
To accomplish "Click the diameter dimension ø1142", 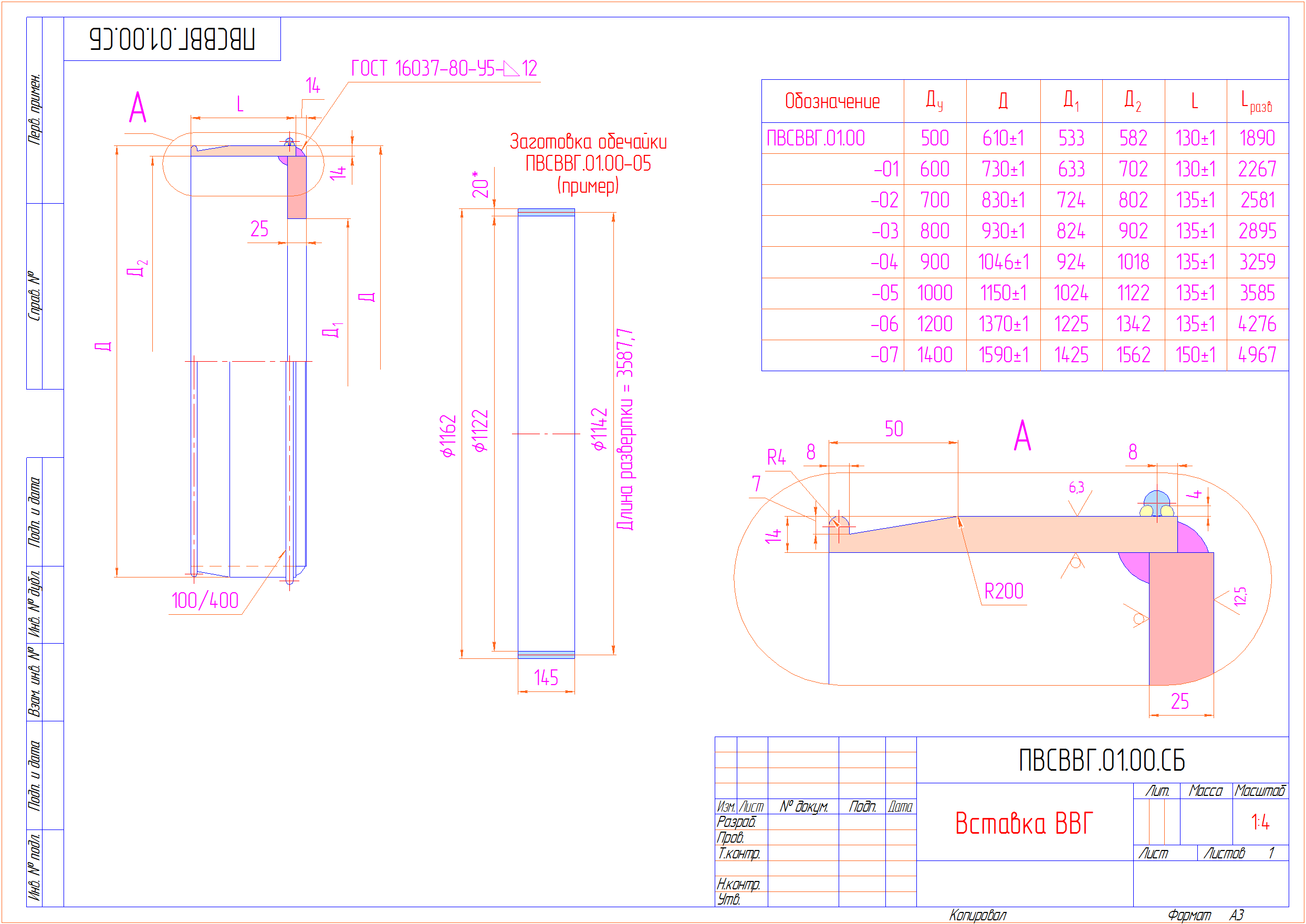I will (x=599, y=429).
